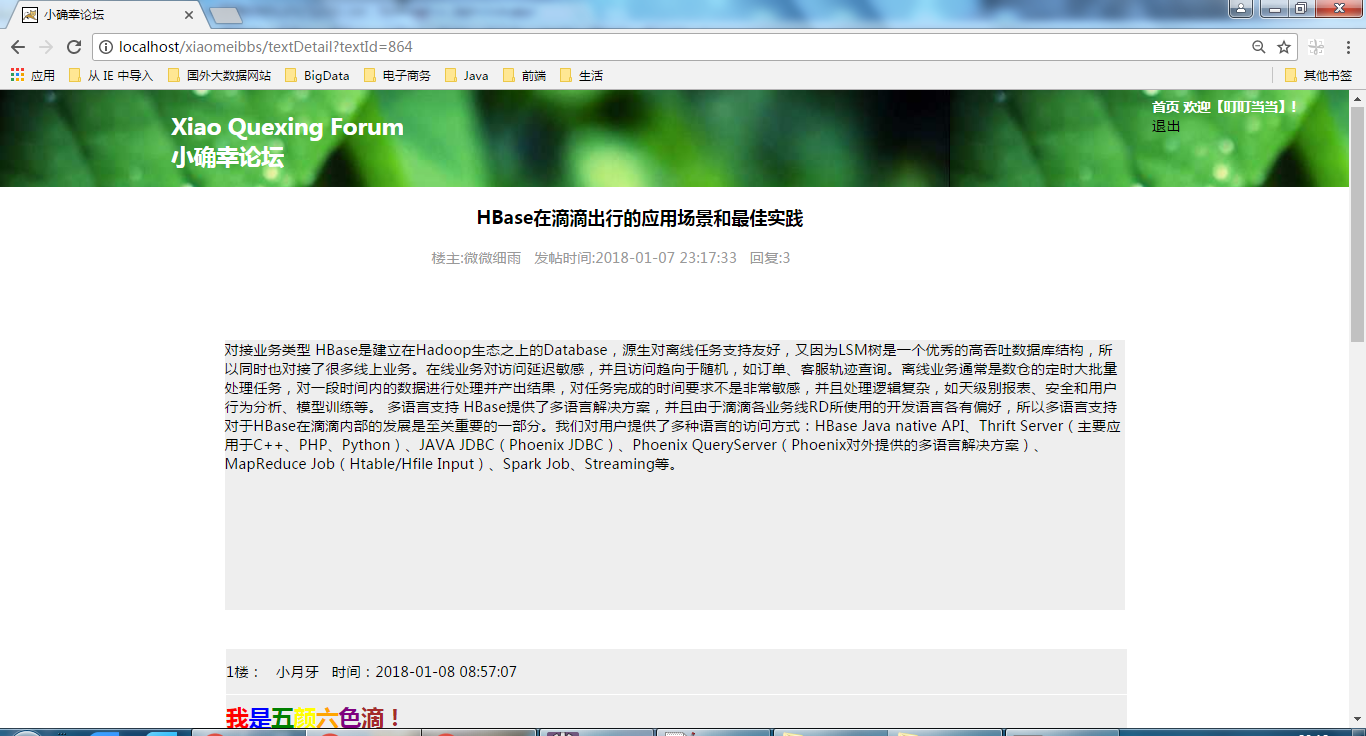Open Chrome's three-dot menu

[x=1347, y=47]
